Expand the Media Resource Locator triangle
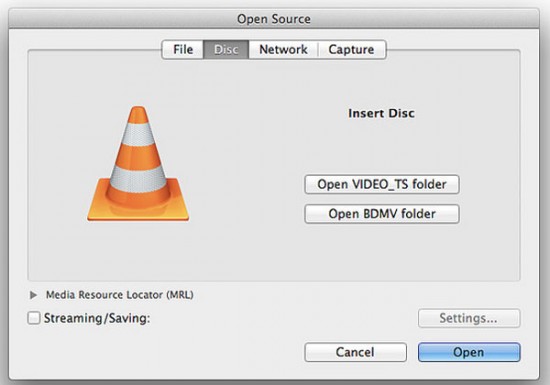Viewport: 550px width, 385px height. tap(33, 295)
